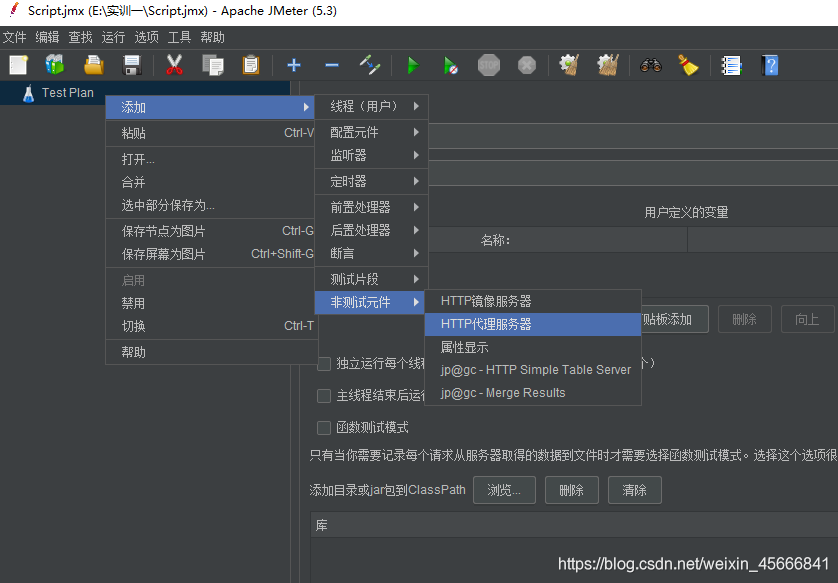This screenshot has height=583, width=838.
Task: Click the Clear gear broom icon
Action: (x=569, y=65)
